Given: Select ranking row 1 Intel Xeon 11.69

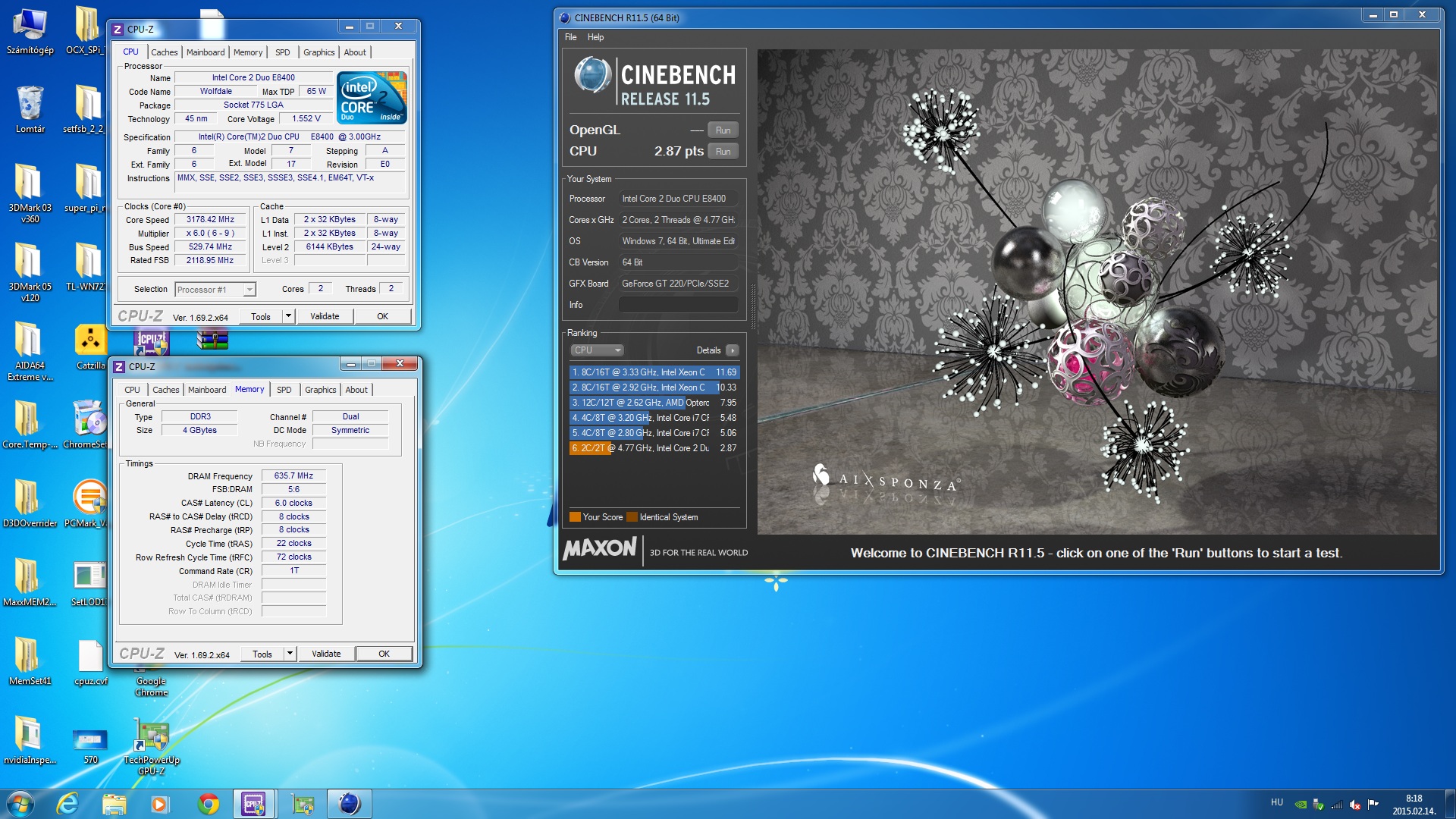Looking at the screenshot, I should pyautogui.click(x=654, y=372).
